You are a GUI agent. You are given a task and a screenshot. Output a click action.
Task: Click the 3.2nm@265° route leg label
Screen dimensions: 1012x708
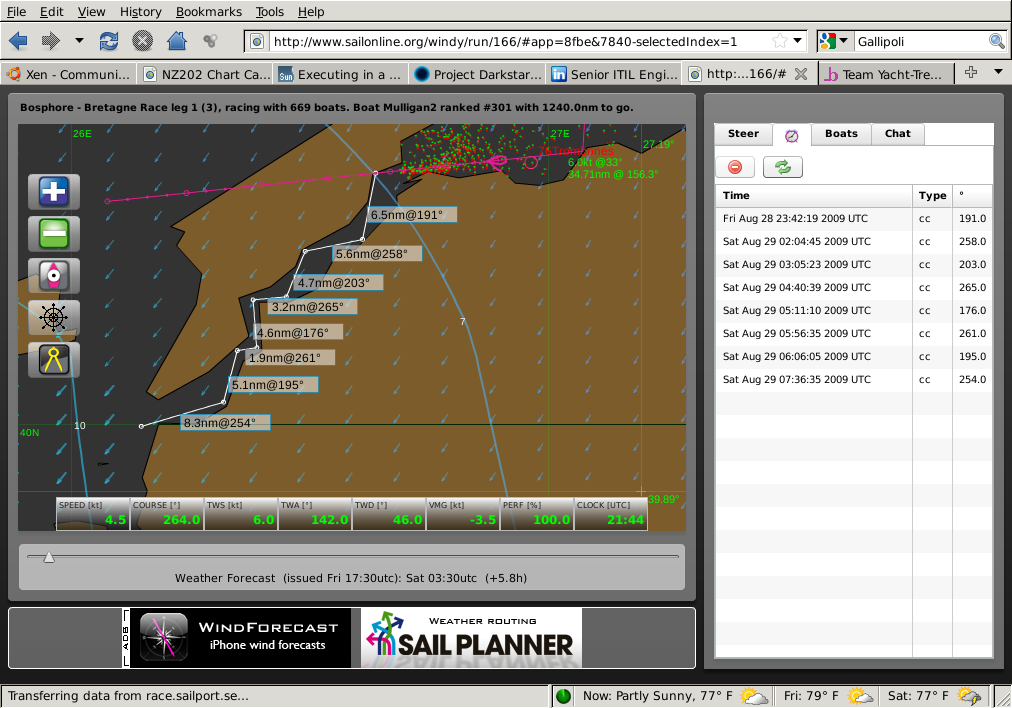click(313, 307)
